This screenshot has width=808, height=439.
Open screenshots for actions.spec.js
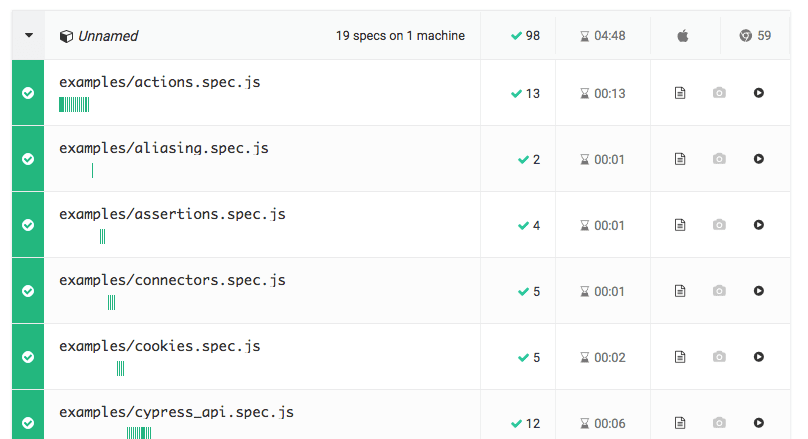(x=719, y=93)
